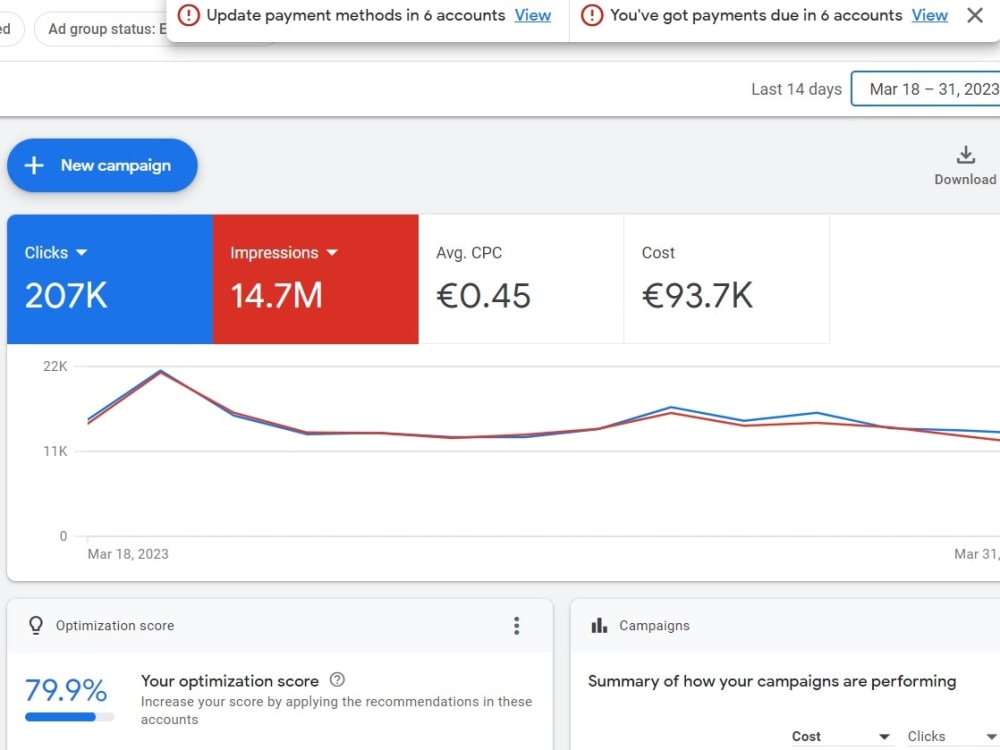Click the Campaigns bar chart icon
Screen dimensions: 1000x750
(599, 626)
